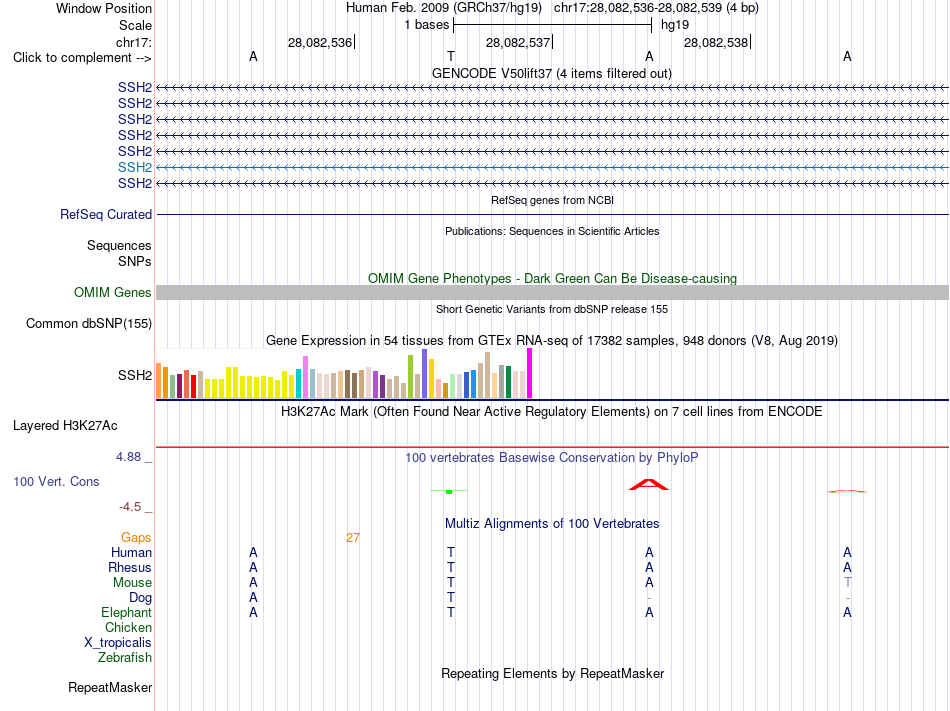
Task: Click the Layered H3K27Ac track label
Action: tap(65, 426)
